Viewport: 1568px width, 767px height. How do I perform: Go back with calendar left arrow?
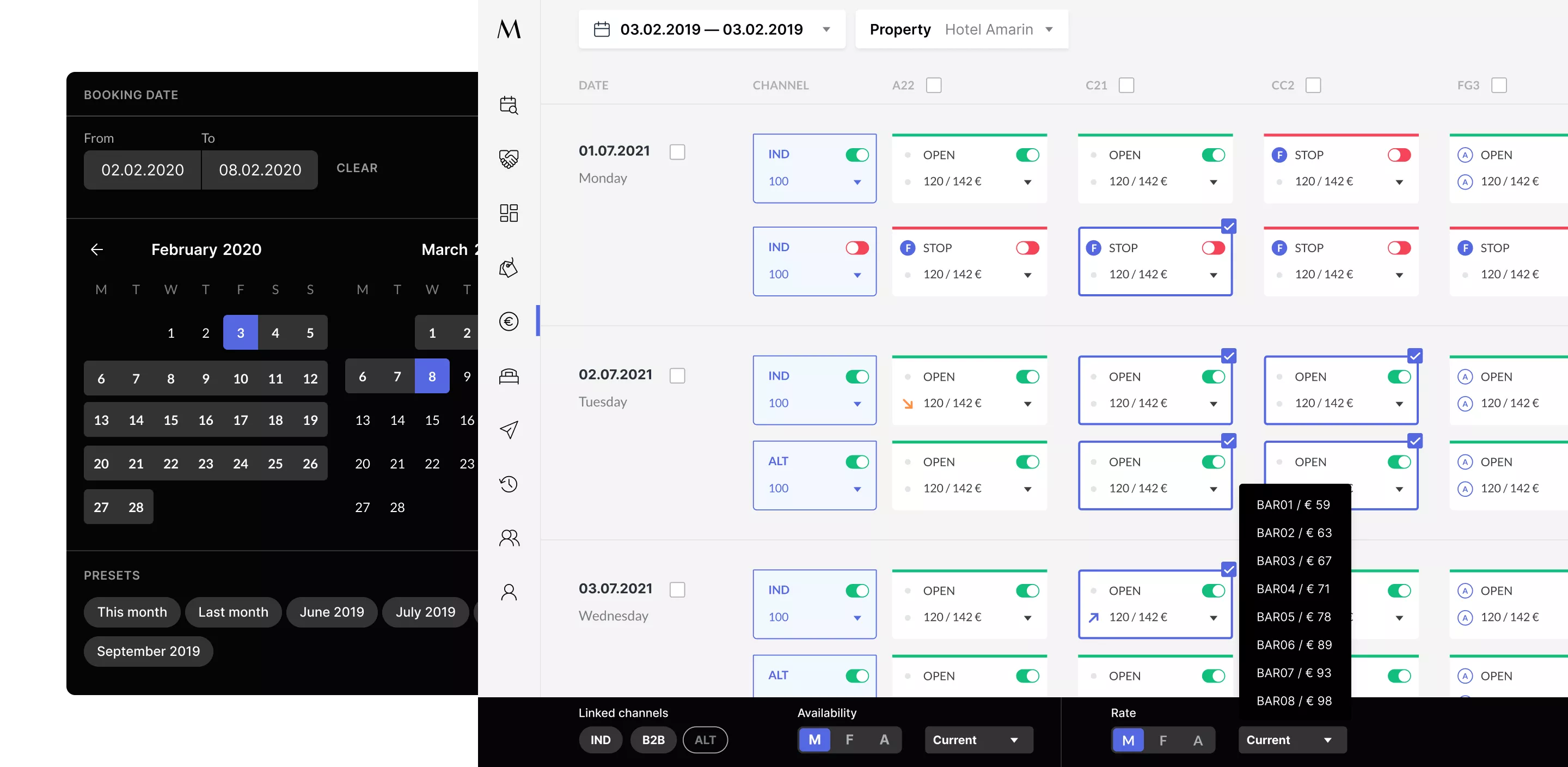click(97, 249)
